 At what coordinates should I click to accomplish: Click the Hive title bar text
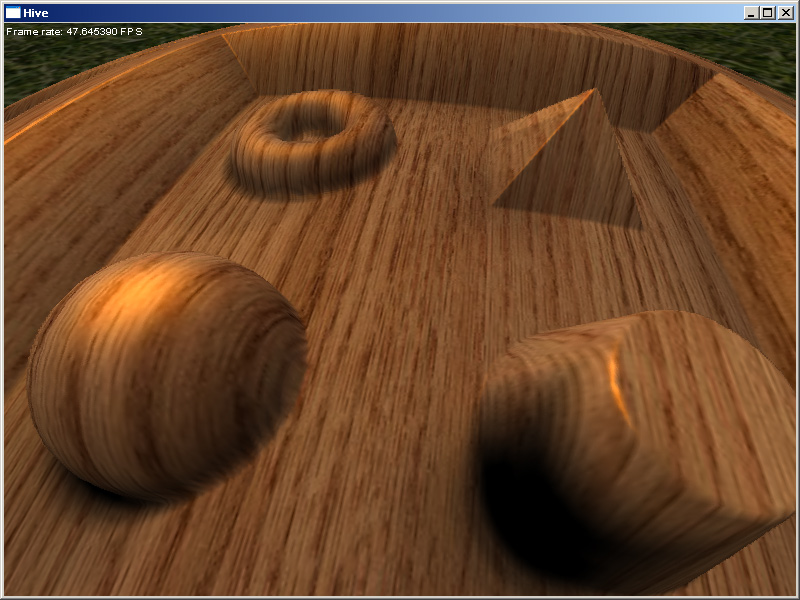click(x=36, y=13)
